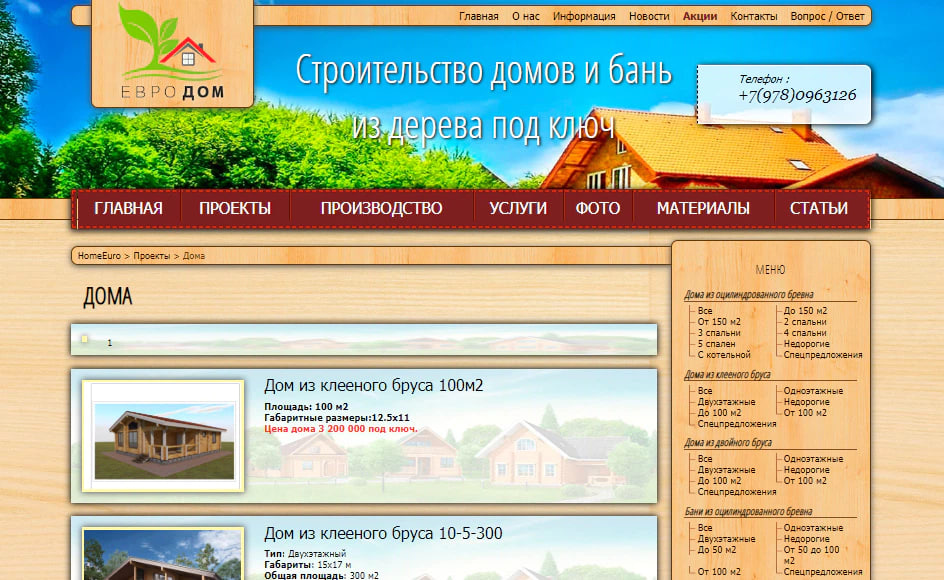Viewport: 944px width, 580px height.
Task: Select ГЛАВНАЯ in the red menu bar
Action: 128,208
